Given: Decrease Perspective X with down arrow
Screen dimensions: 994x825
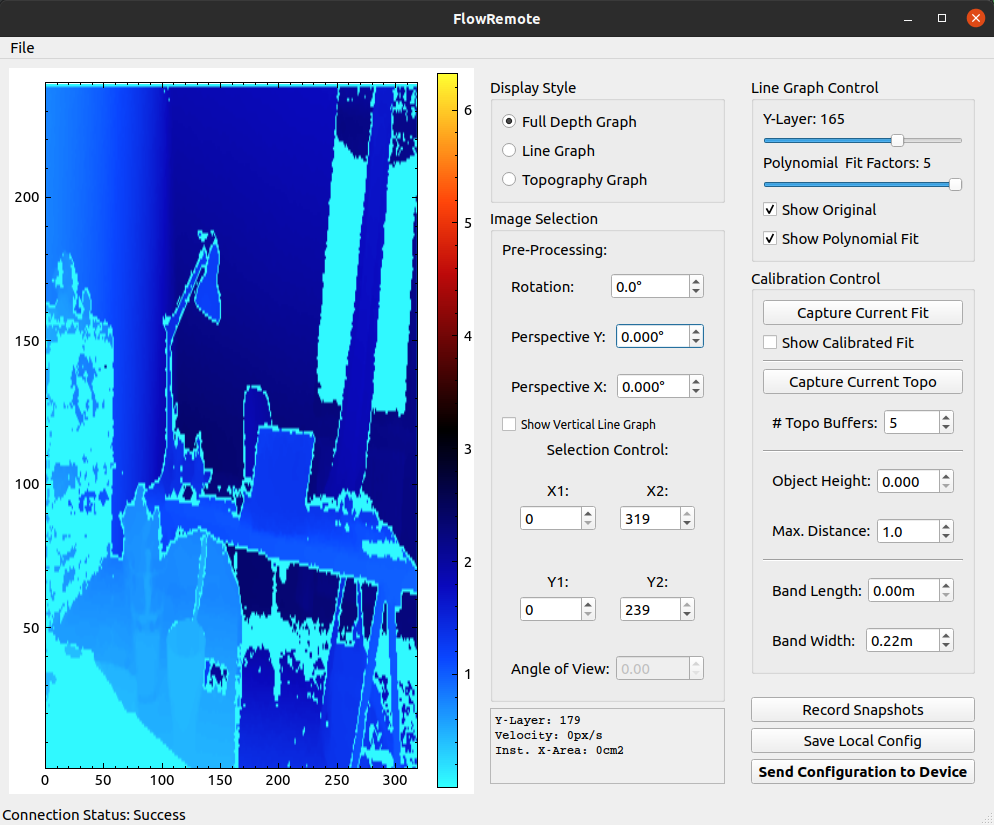Looking at the screenshot, I should pyautogui.click(x=696, y=392).
